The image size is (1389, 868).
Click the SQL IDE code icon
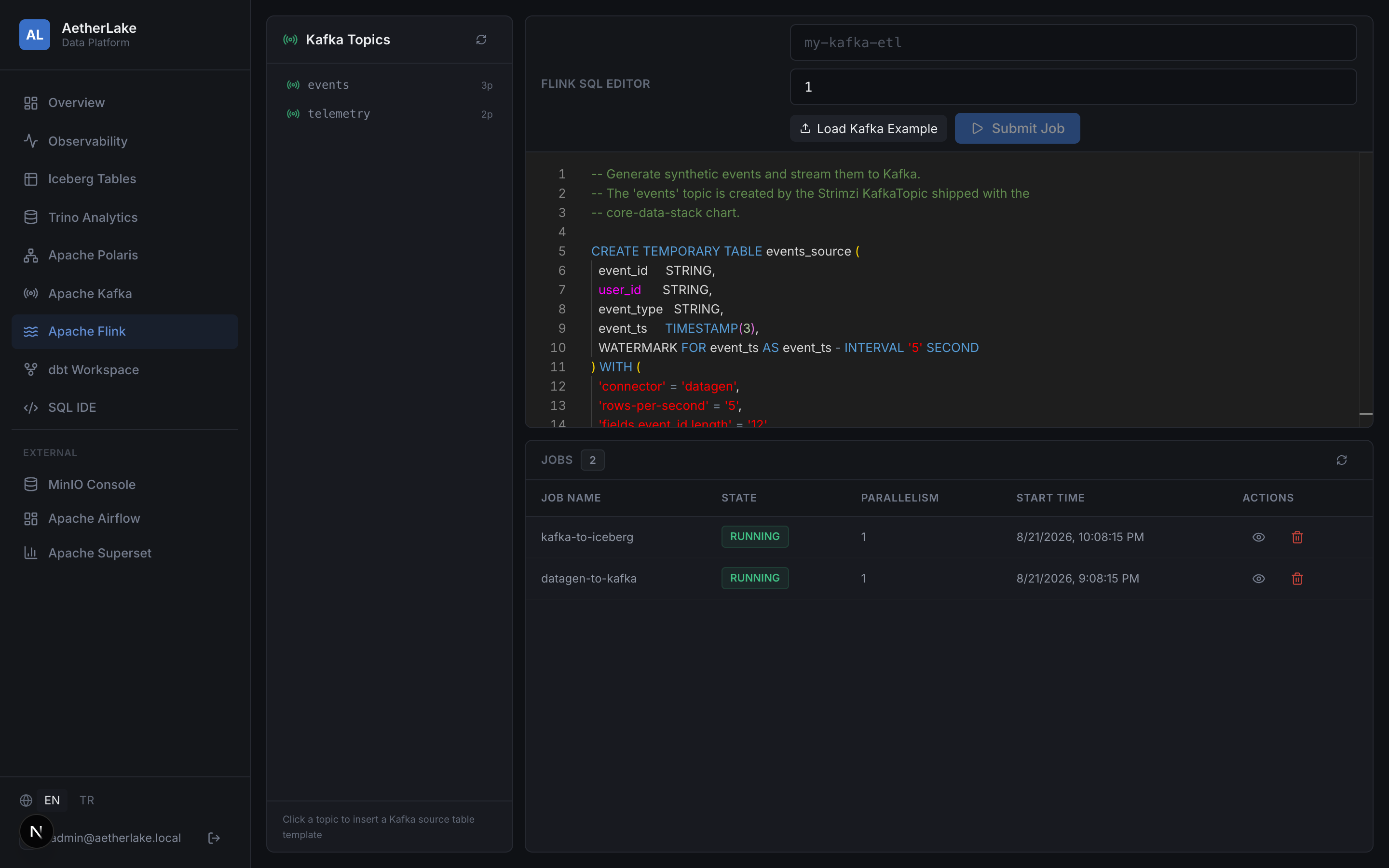click(31, 407)
